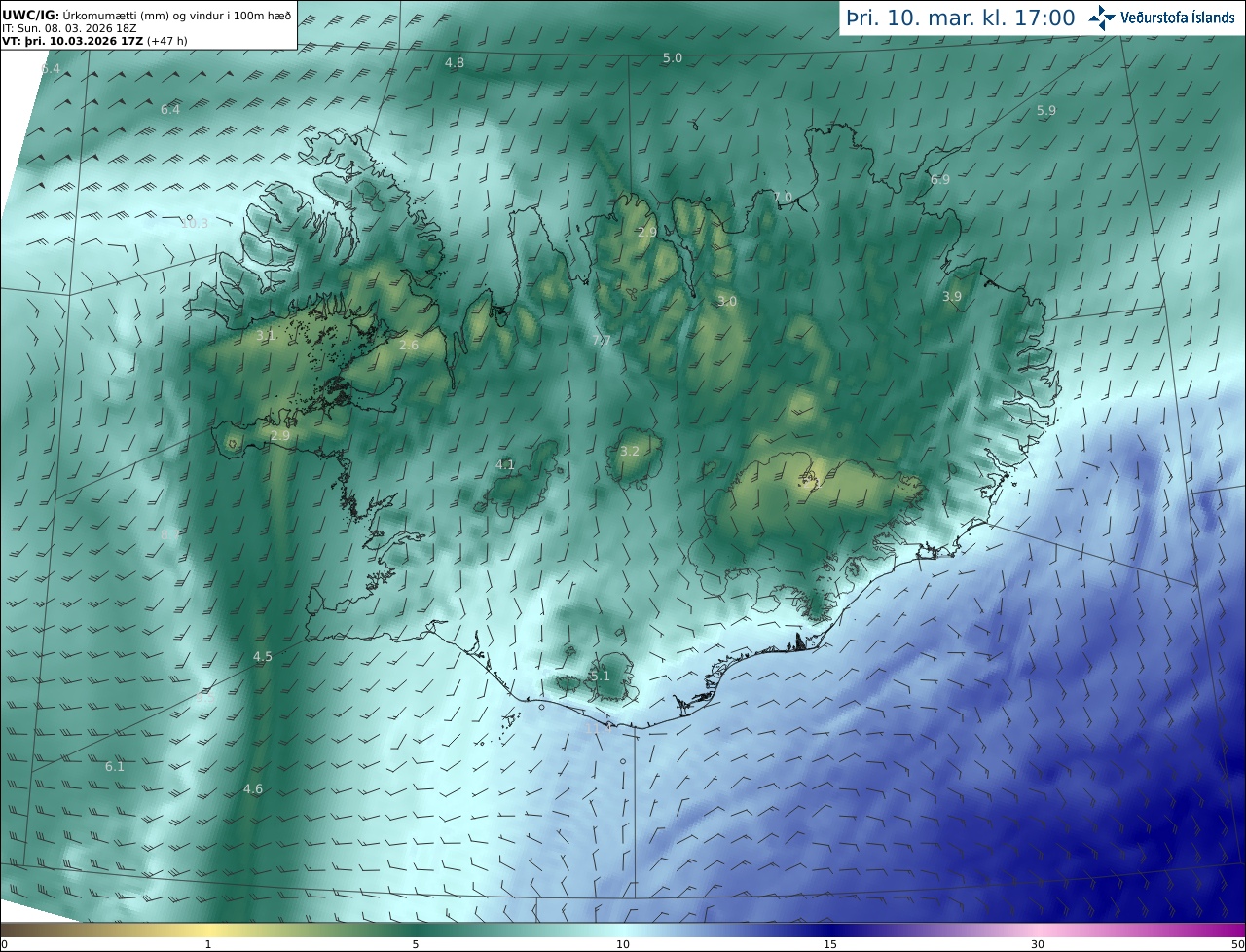Click the 7.7 value on the map
Viewport: 1246px width, 952px height.
coord(602,340)
